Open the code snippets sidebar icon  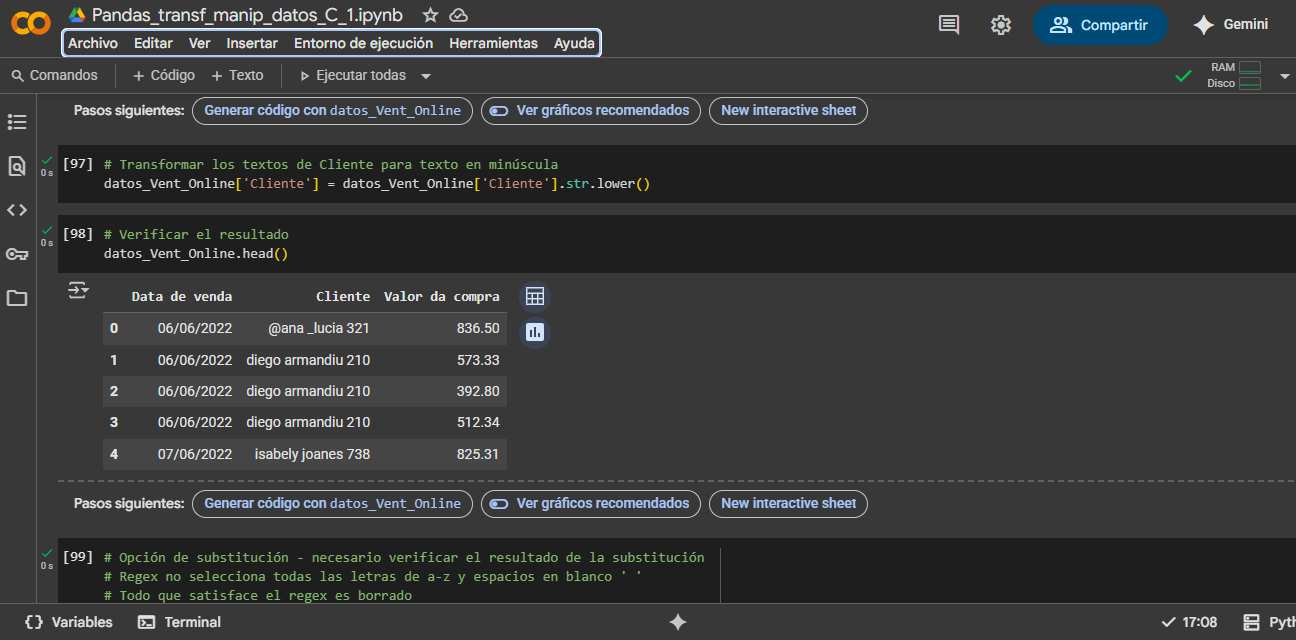(x=17, y=210)
